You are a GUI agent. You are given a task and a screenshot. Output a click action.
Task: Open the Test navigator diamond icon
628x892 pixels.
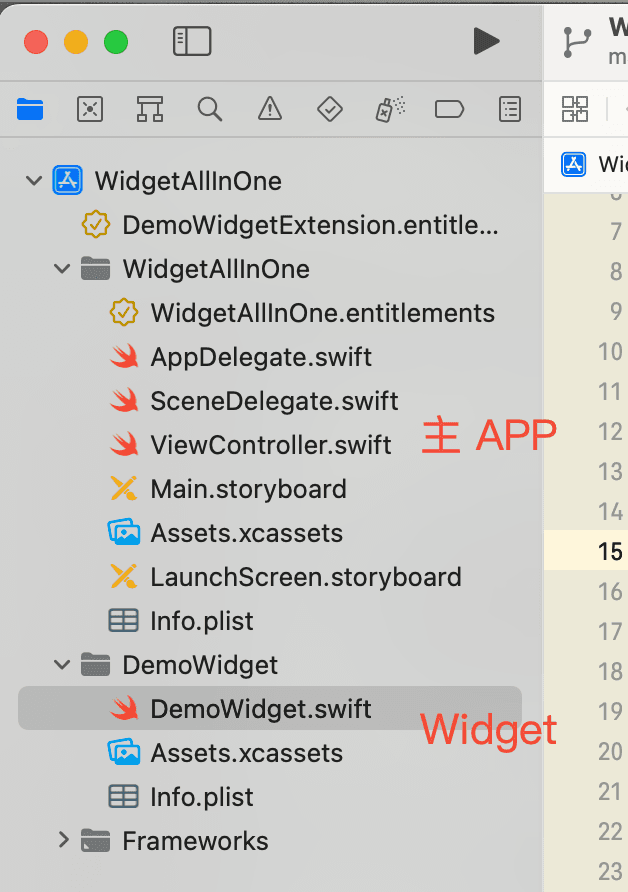330,109
